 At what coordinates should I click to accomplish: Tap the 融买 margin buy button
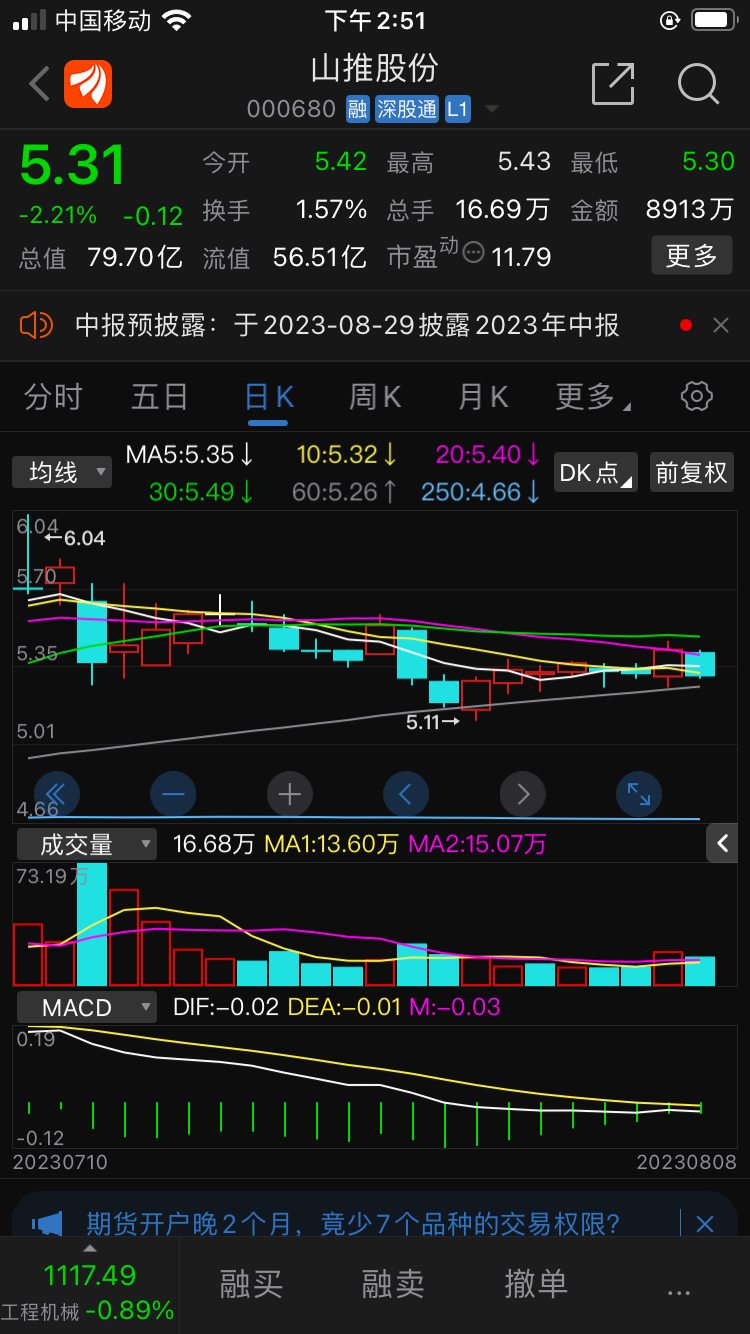click(251, 1284)
